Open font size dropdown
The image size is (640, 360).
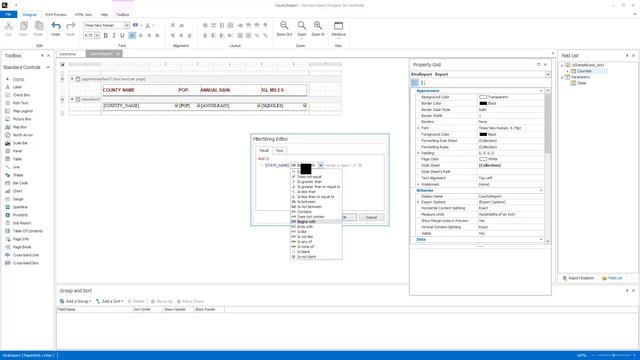(97, 36)
